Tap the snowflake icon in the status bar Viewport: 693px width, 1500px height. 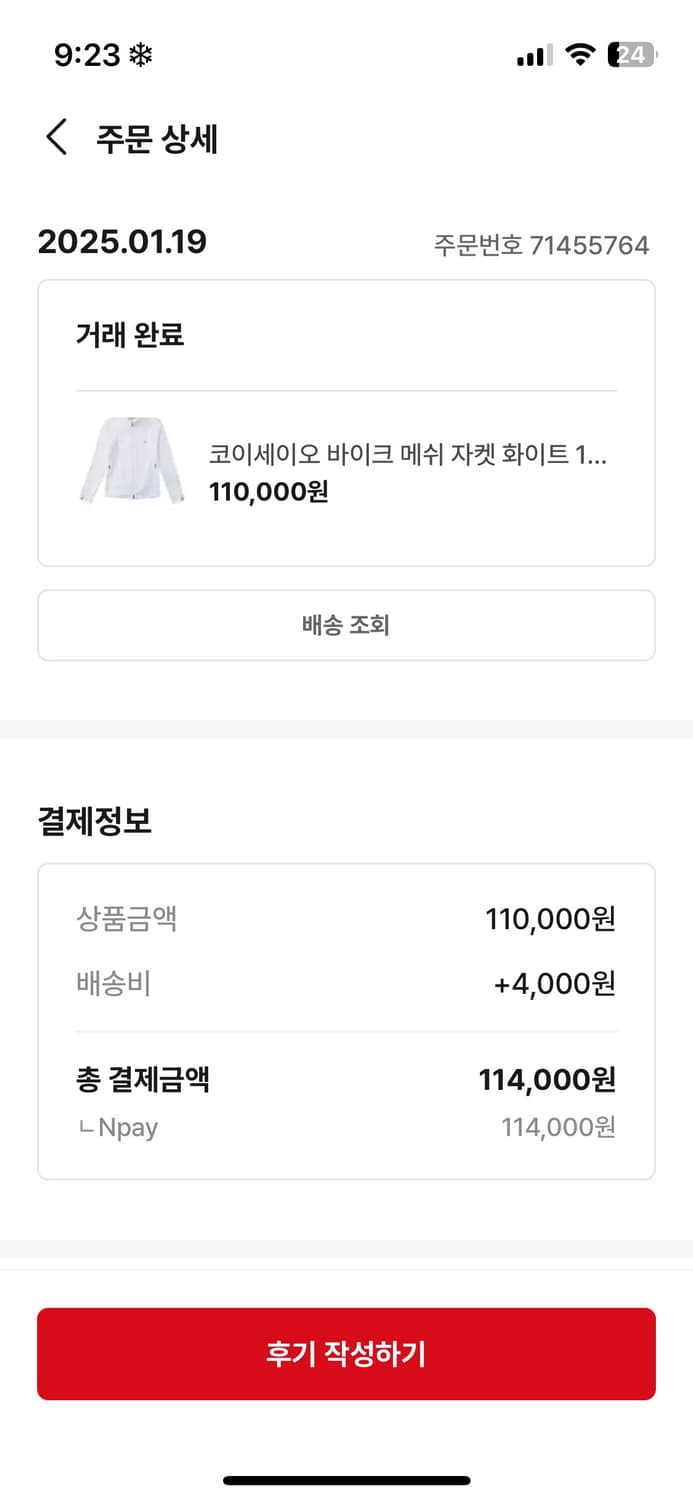coord(141,55)
